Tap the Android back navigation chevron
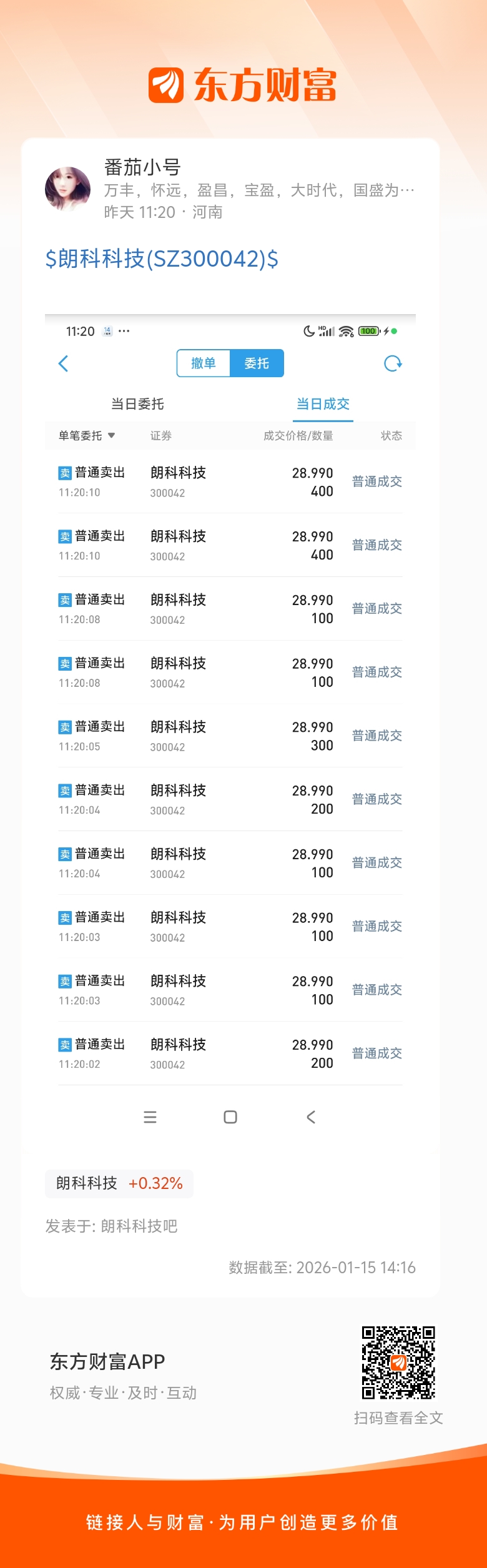This screenshot has width=487, height=1568. click(x=311, y=1117)
